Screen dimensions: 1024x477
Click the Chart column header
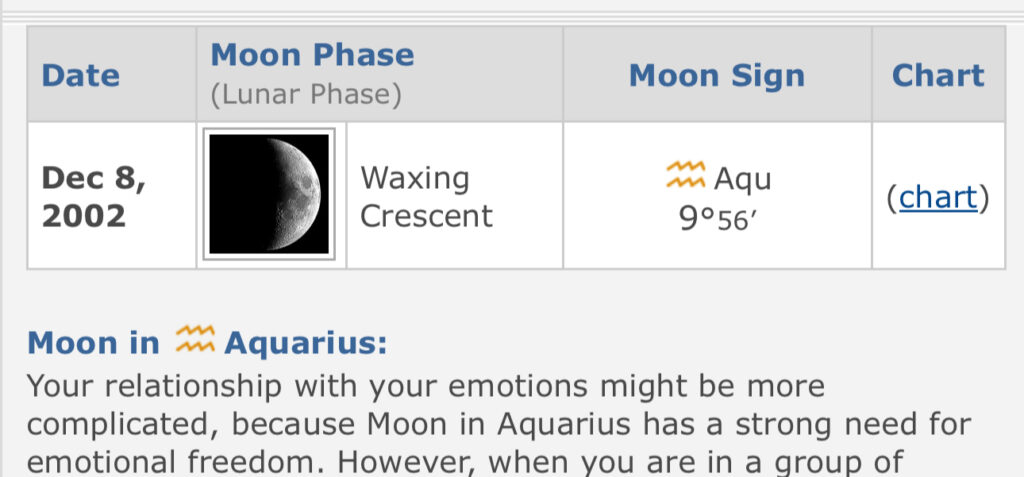tap(937, 76)
